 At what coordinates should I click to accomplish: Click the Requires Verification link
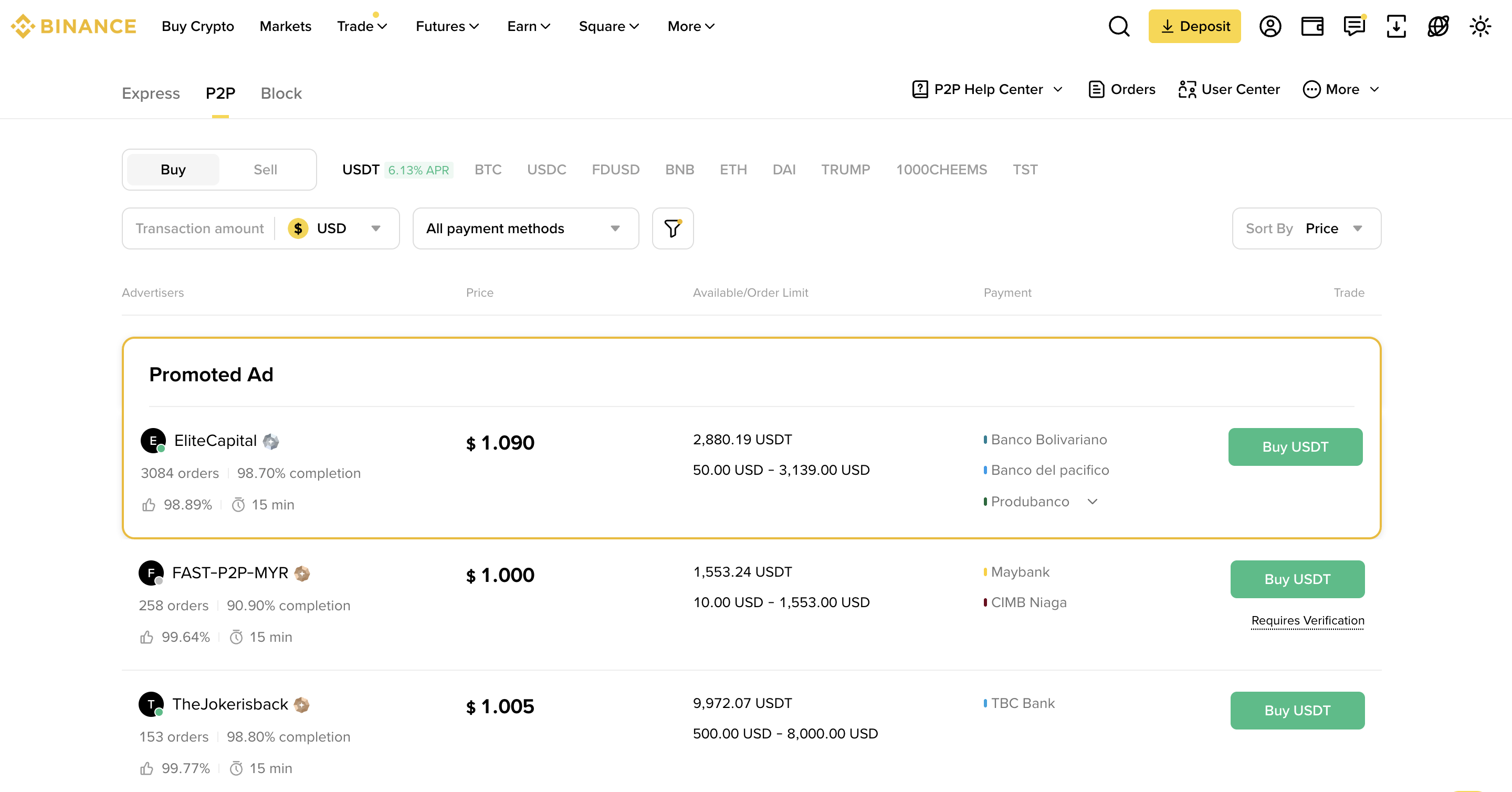[x=1307, y=621]
